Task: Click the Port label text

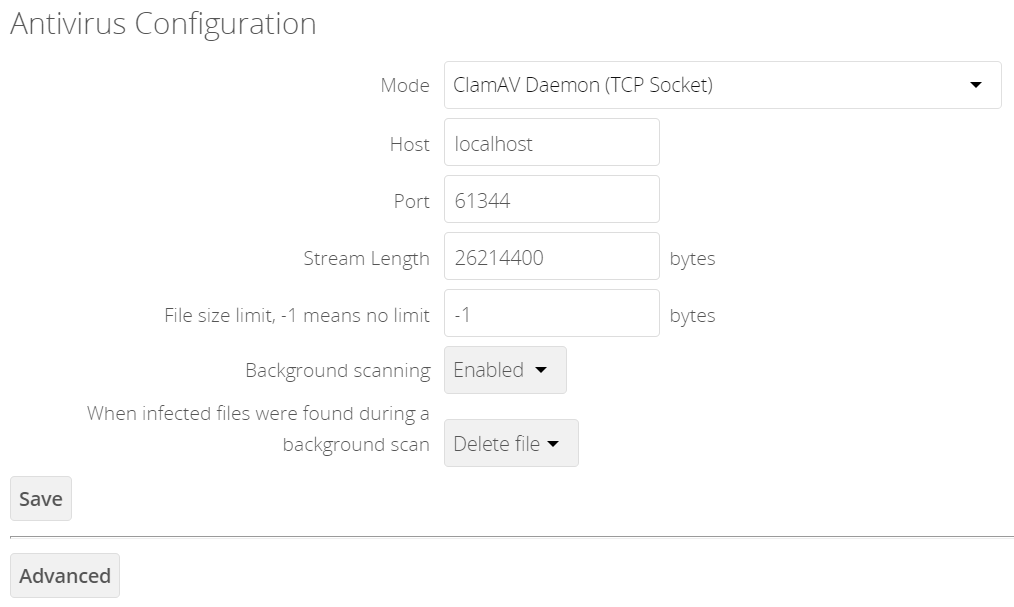Action: [411, 201]
